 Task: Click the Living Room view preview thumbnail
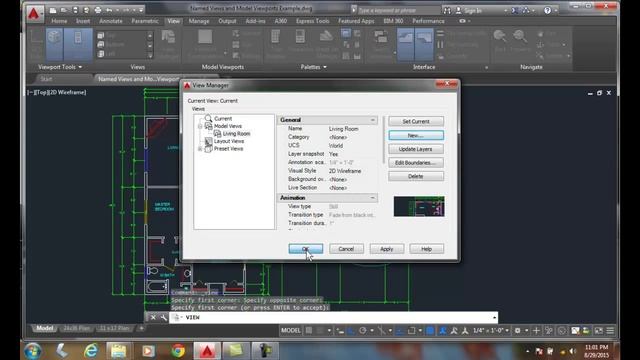(x=419, y=207)
